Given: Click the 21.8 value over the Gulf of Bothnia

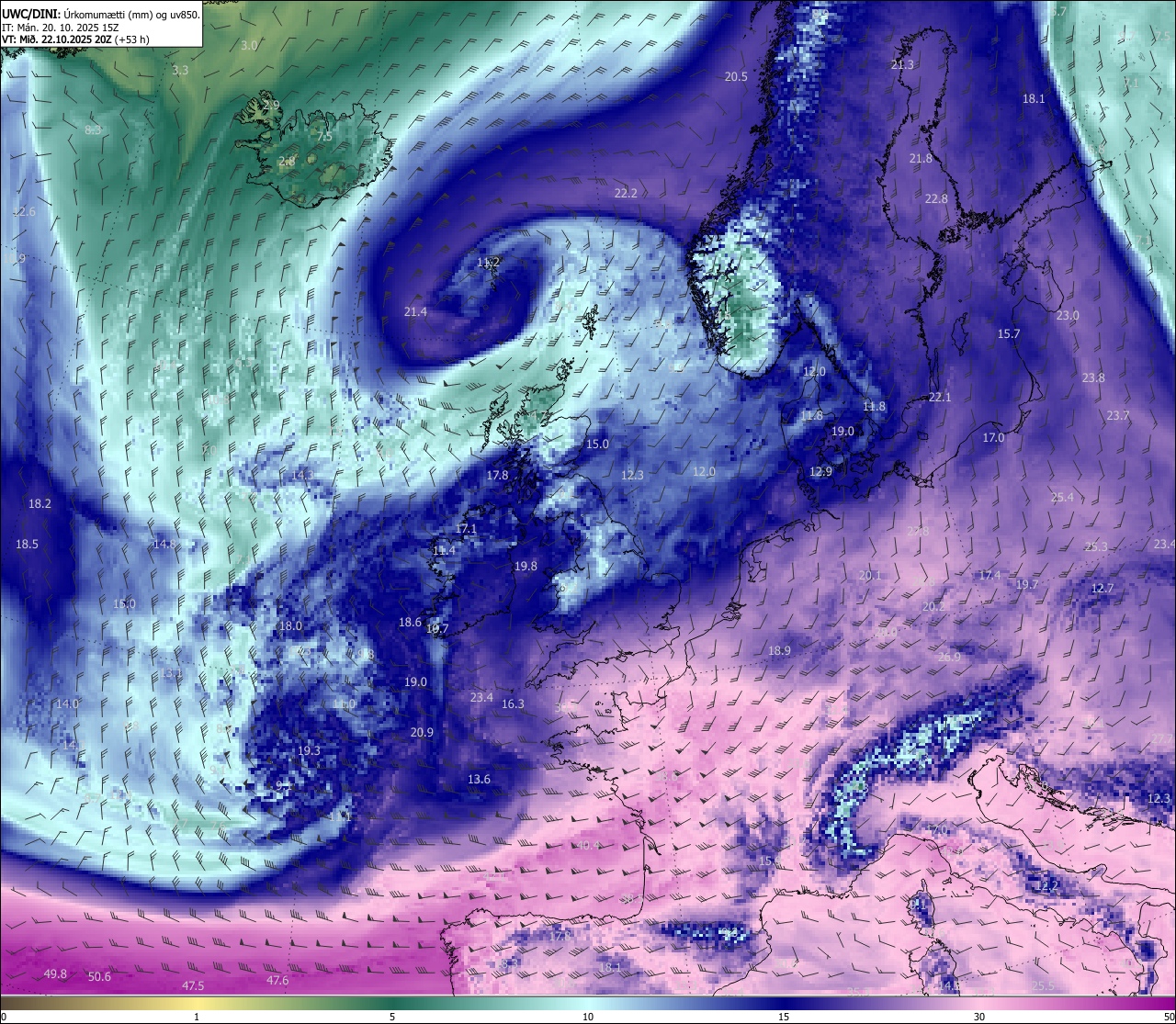Looking at the screenshot, I should (x=921, y=158).
